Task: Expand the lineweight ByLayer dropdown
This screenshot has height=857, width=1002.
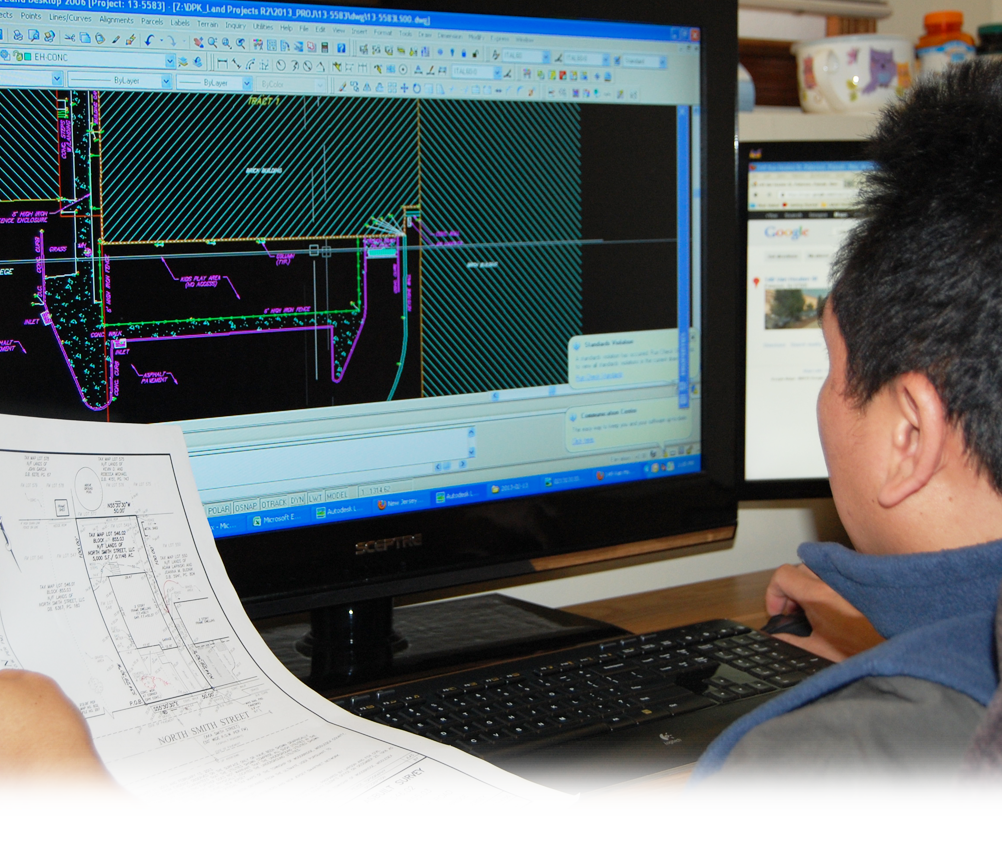Action: coord(247,83)
